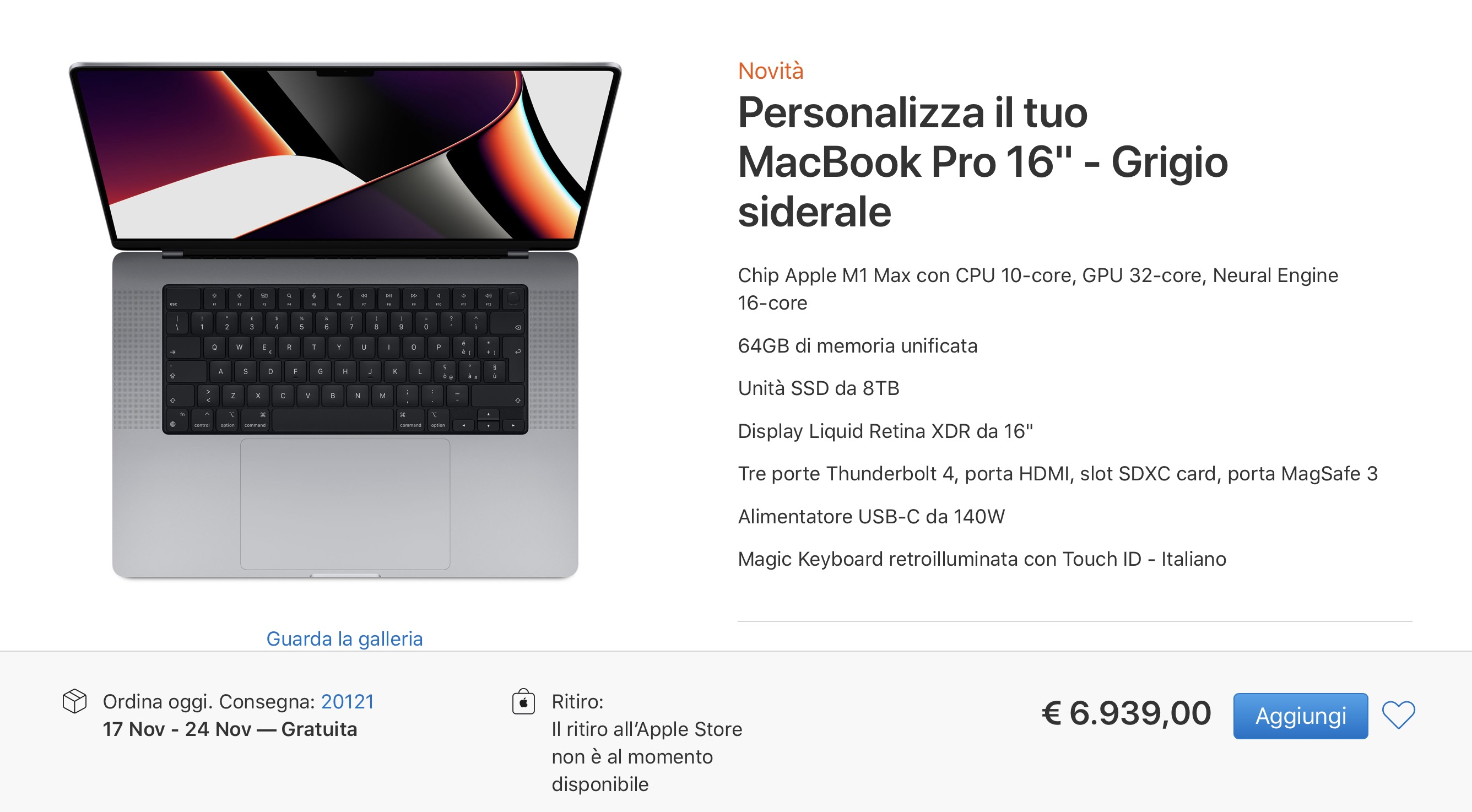Change delivery postal code 20121
Viewport: 1472px width, 812px height.
click(348, 701)
